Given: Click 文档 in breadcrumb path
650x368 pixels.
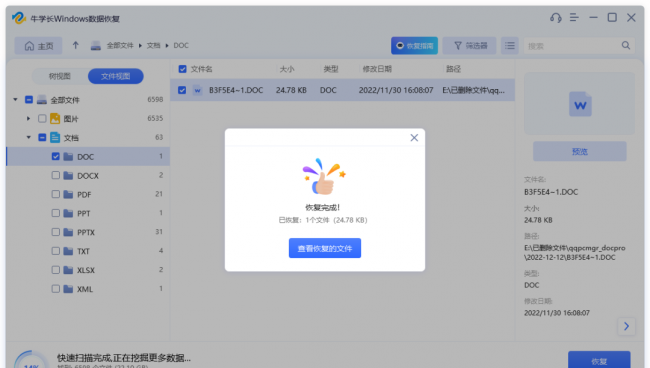Looking at the screenshot, I should [153, 46].
